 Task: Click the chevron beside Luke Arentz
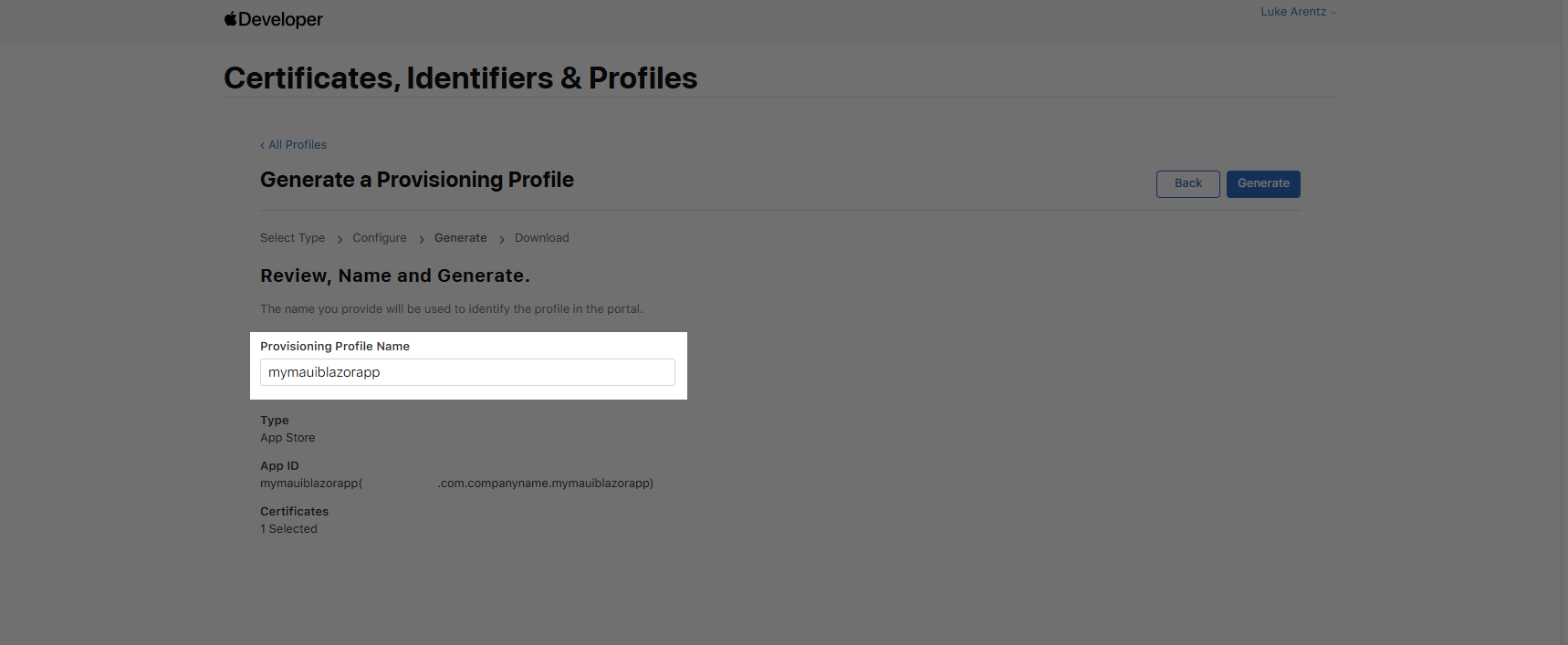pos(1333,13)
